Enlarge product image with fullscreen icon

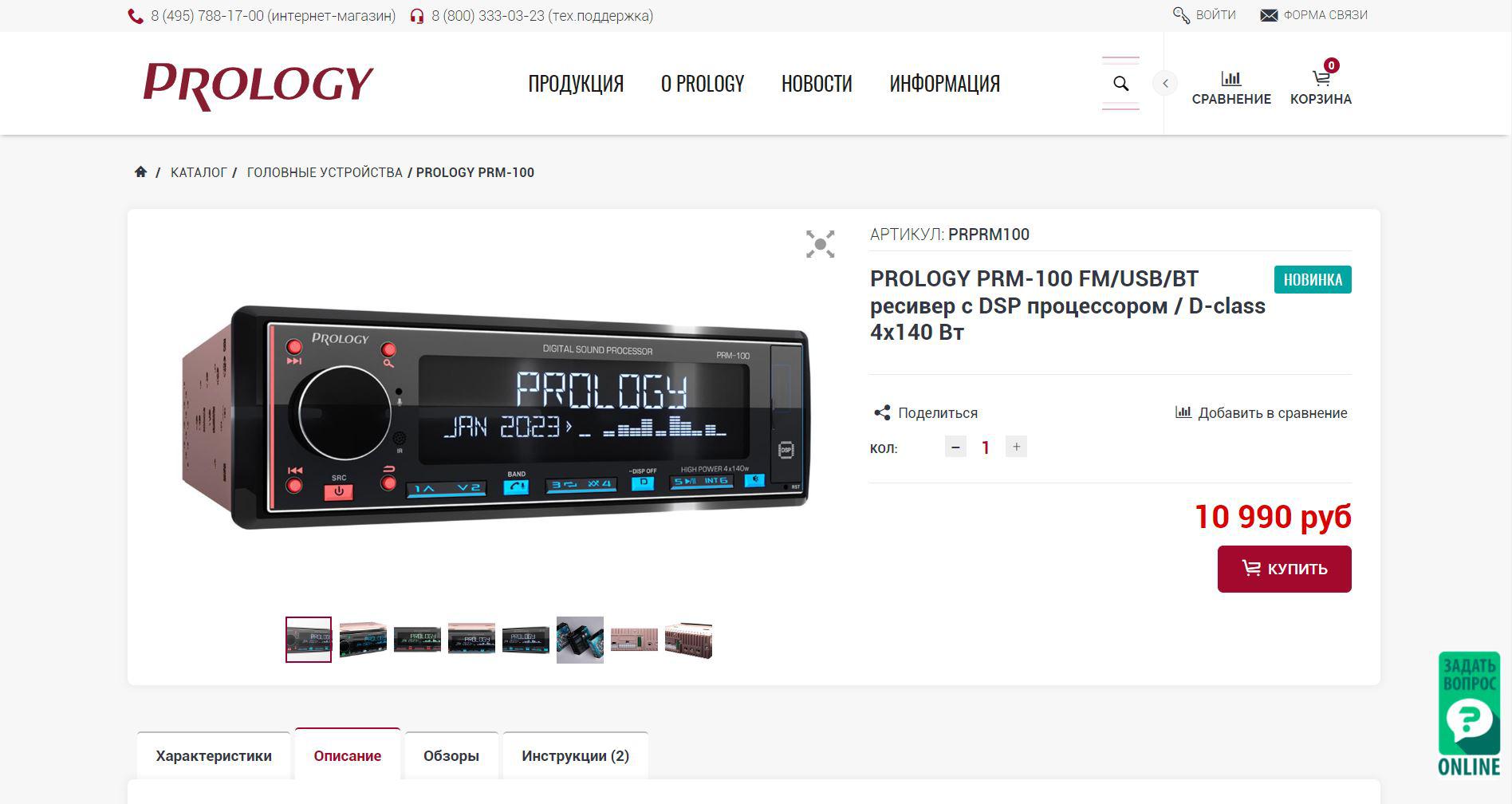tap(820, 244)
